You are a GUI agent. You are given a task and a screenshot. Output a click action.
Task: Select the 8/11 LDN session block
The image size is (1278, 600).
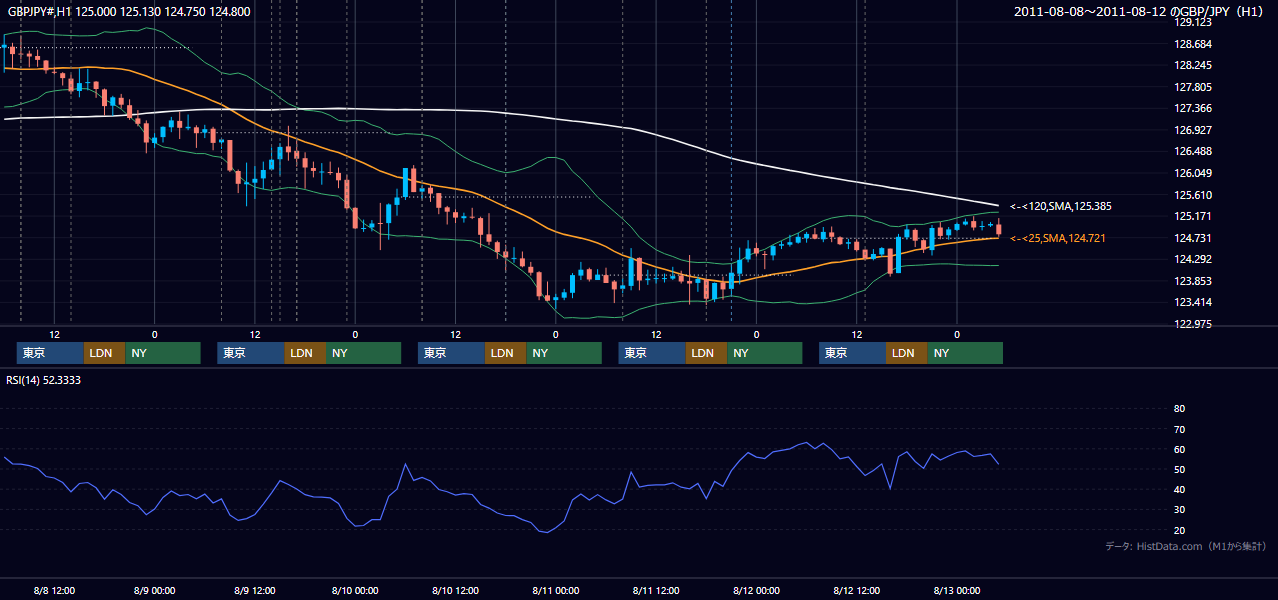[706, 353]
